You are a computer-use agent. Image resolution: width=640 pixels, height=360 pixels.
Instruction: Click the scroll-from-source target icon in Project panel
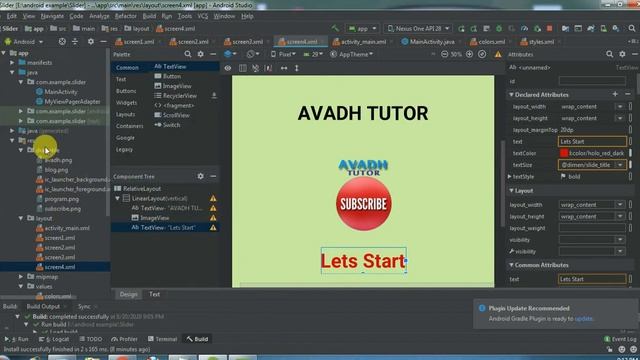pos(62,42)
